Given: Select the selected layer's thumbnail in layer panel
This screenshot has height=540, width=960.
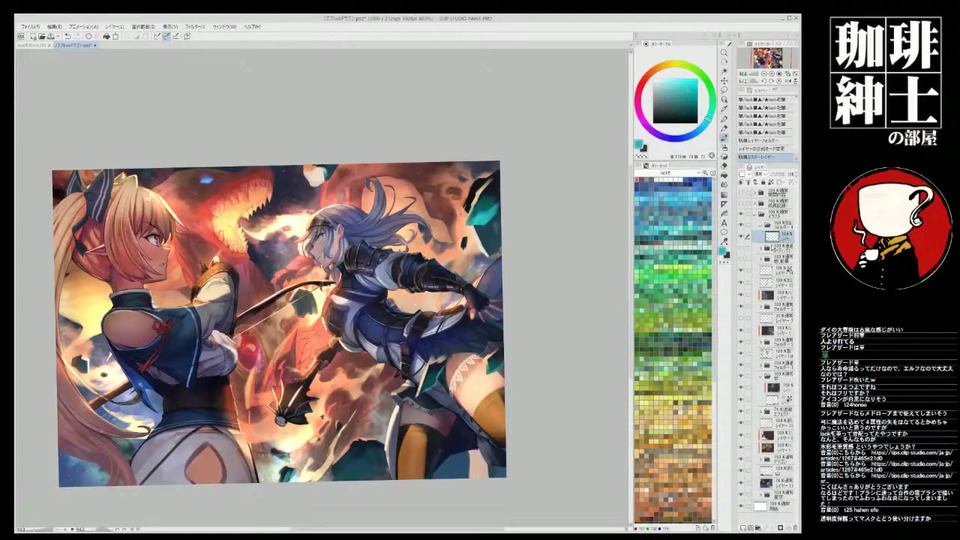Looking at the screenshot, I should click(772, 237).
